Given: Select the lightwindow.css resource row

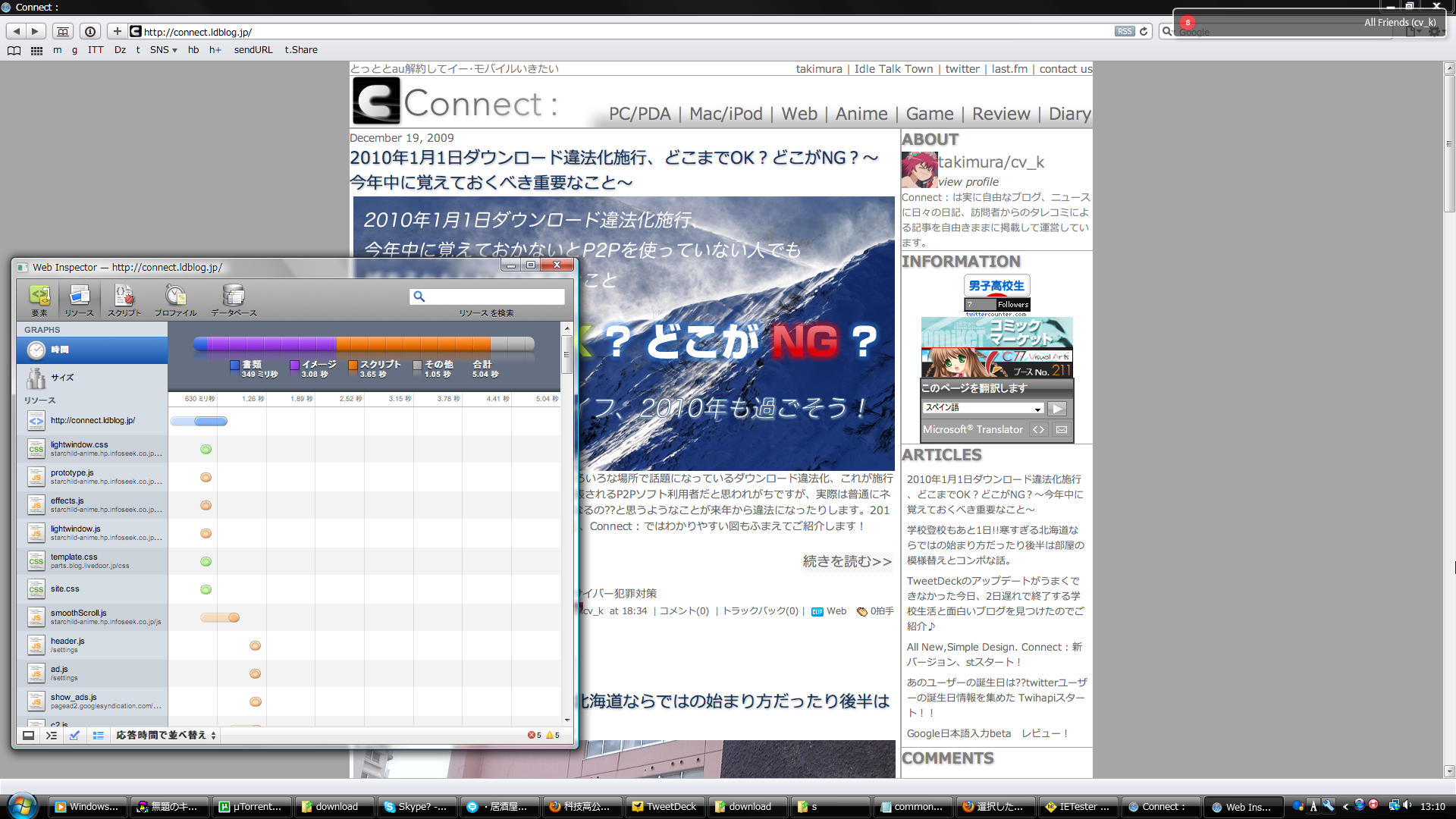Looking at the screenshot, I should click(x=92, y=449).
